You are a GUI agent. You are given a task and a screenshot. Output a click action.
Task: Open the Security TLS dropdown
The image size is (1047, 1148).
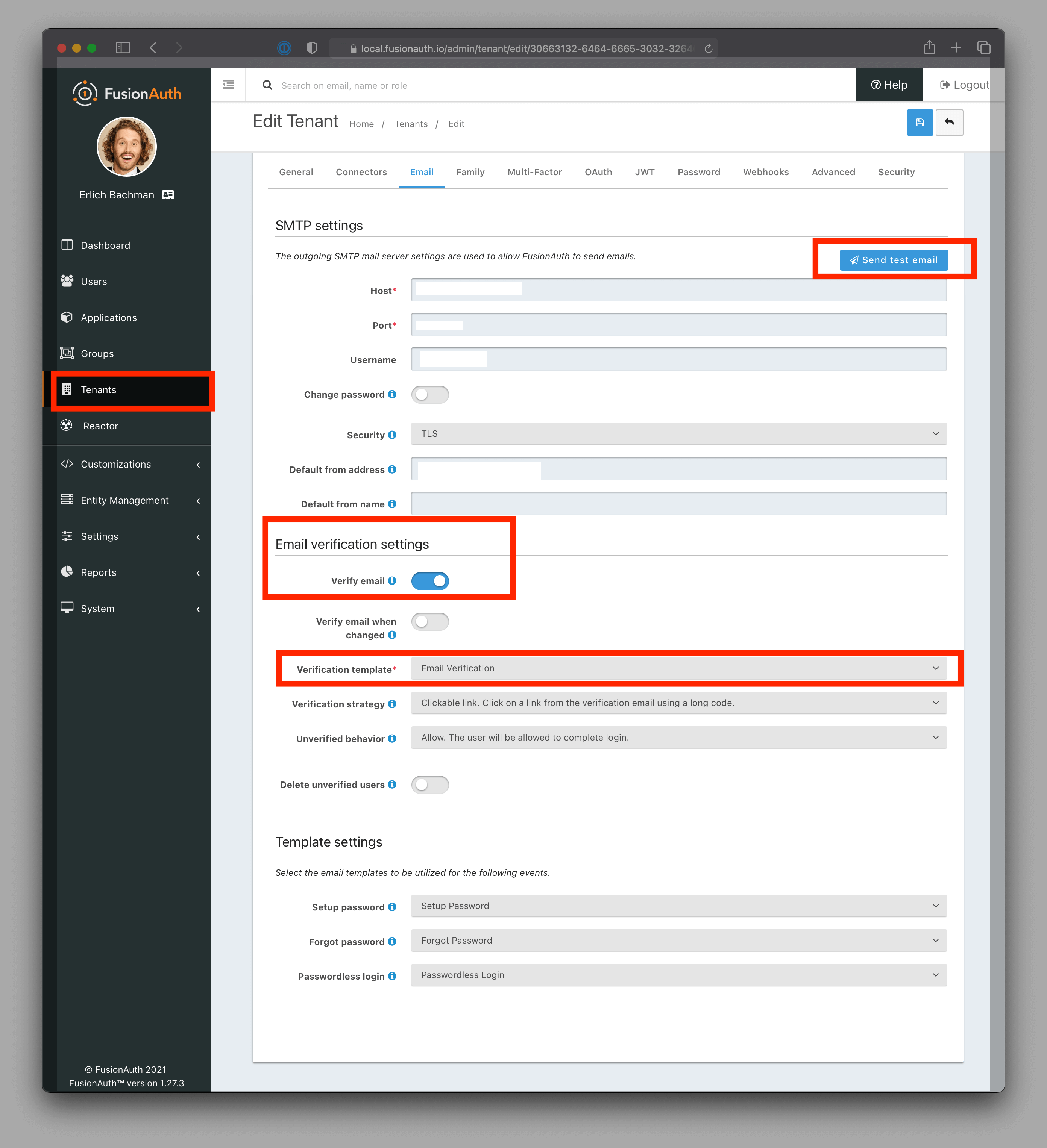coord(679,434)
